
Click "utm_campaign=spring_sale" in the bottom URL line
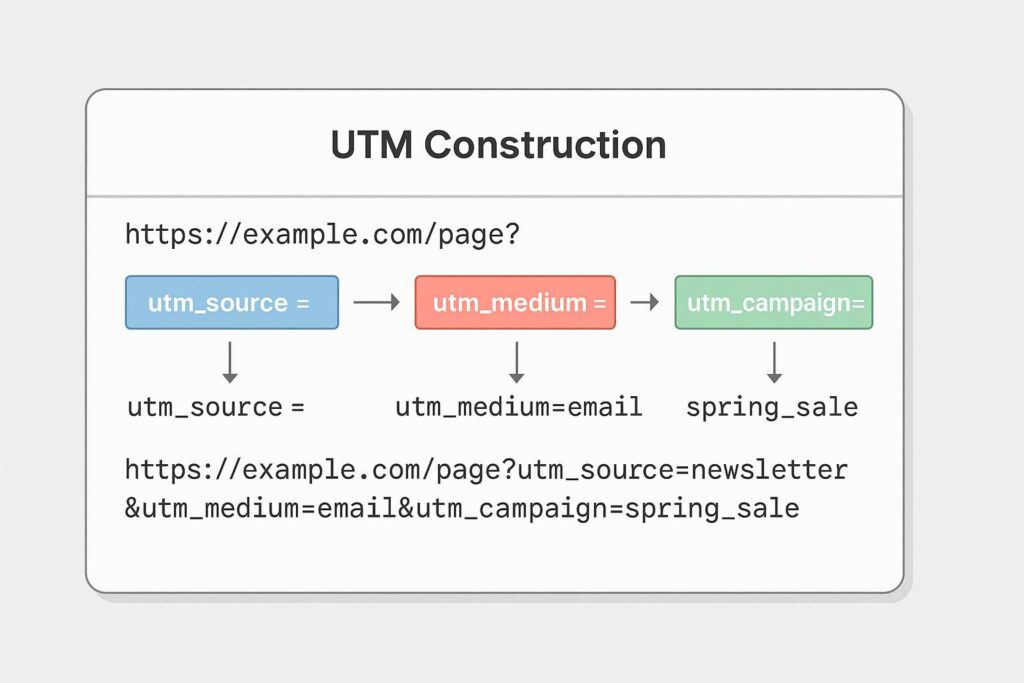607,509
